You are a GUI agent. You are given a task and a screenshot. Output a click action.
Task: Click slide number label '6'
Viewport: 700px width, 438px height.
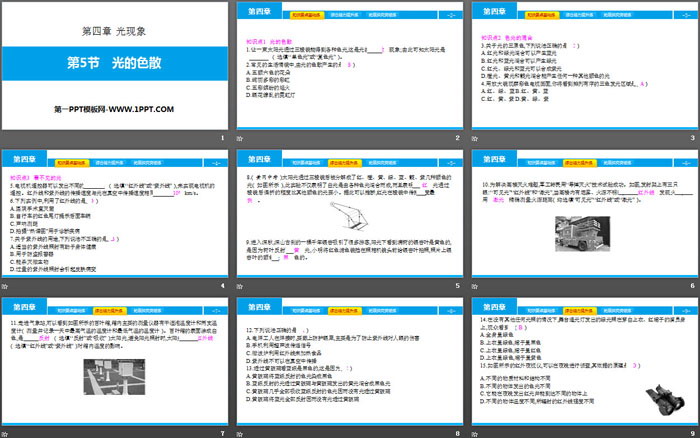[x=692, y=286]
